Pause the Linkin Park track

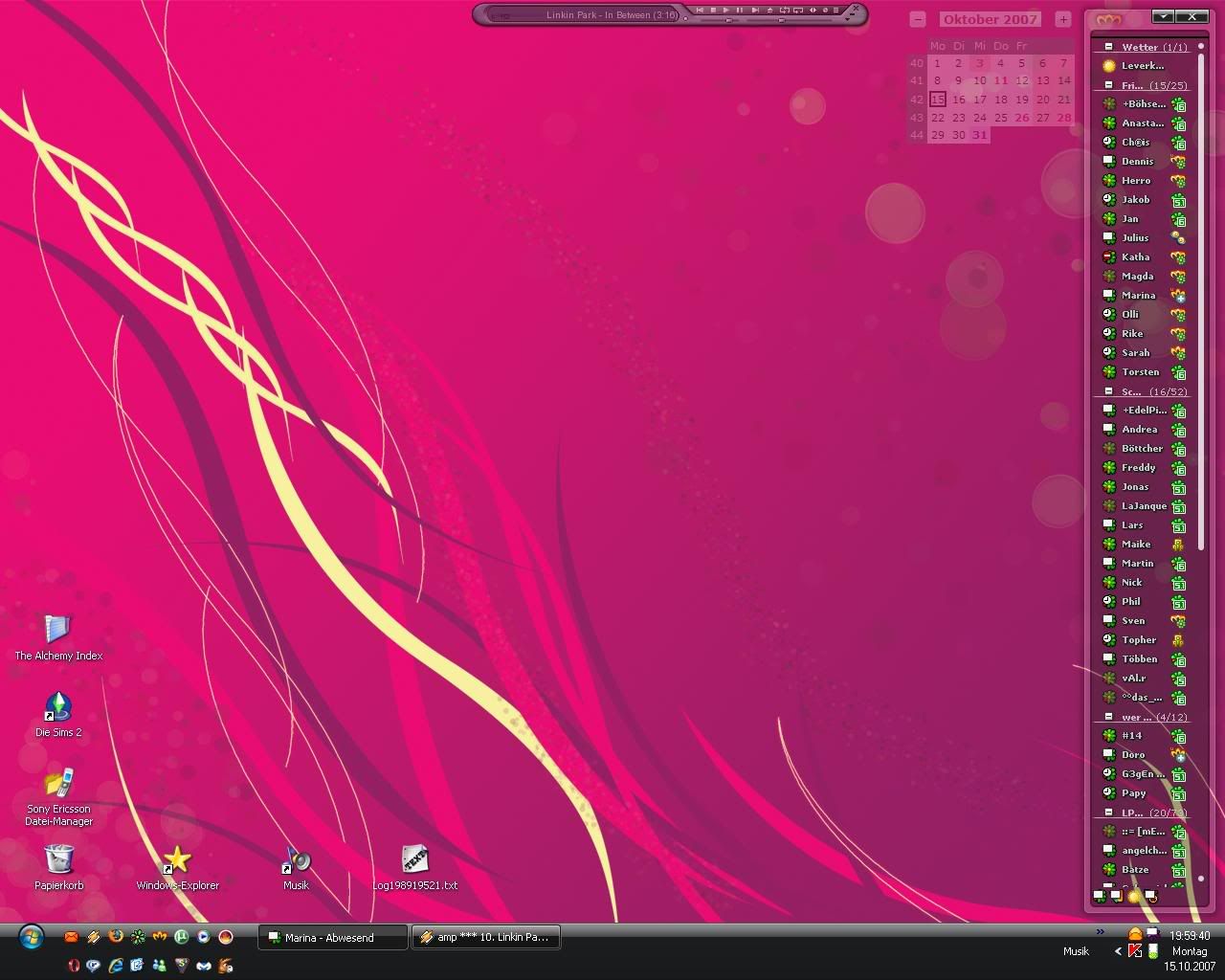coord(740,11)
